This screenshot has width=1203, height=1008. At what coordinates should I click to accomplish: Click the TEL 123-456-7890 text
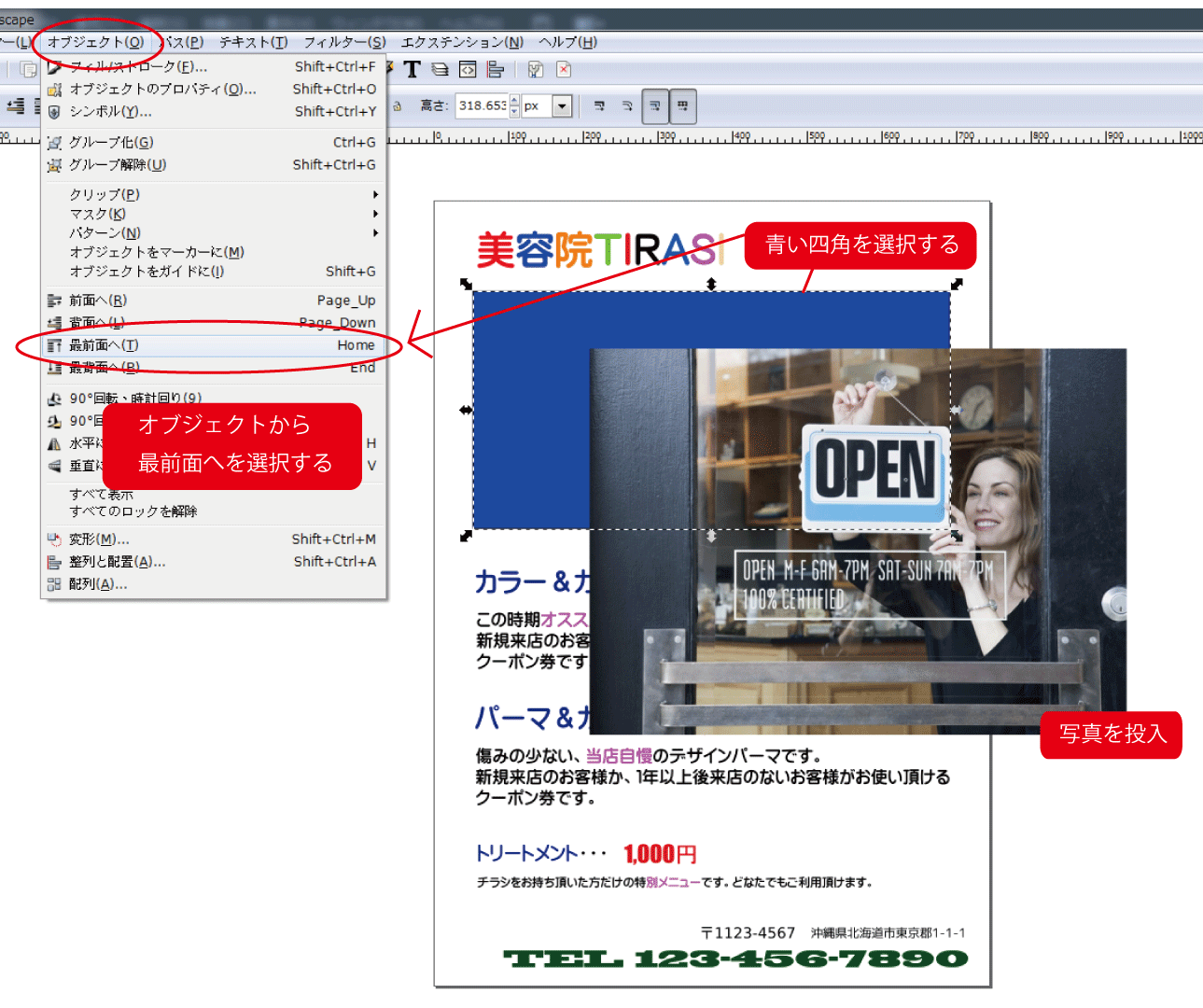(735, 959)
